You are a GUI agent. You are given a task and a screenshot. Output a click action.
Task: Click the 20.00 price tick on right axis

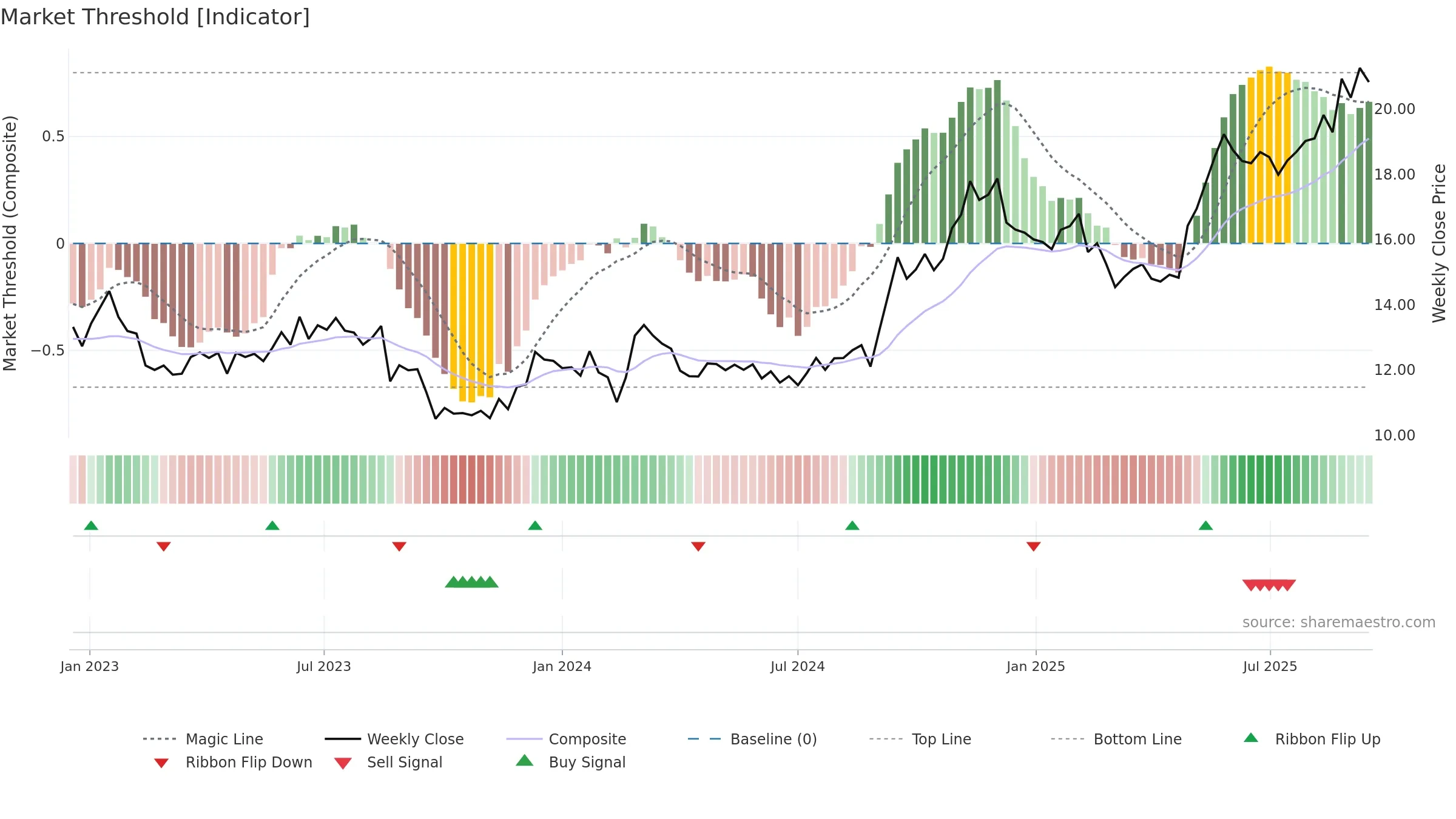coord(1395,109)
